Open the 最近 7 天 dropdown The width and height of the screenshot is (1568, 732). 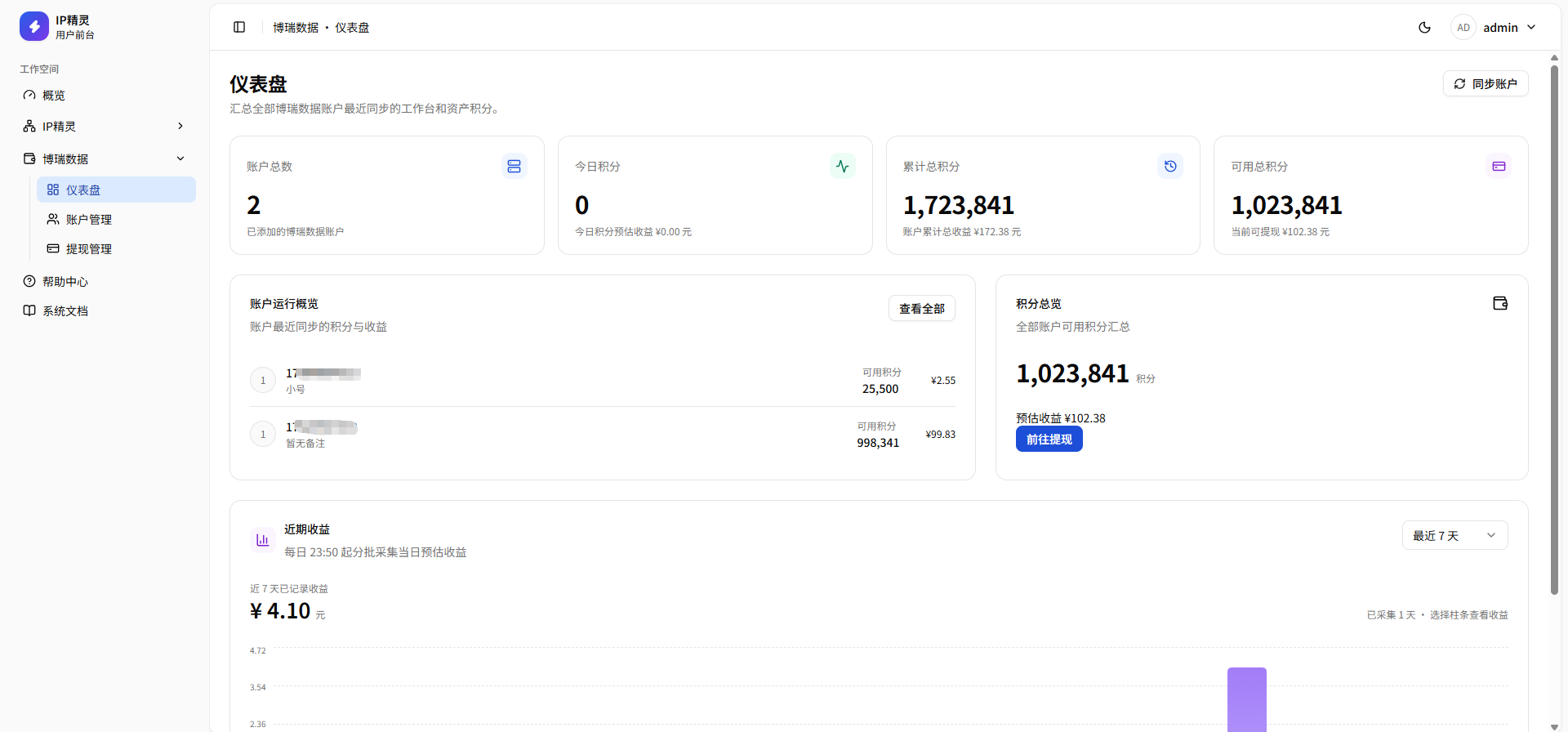click(1454, 535)
